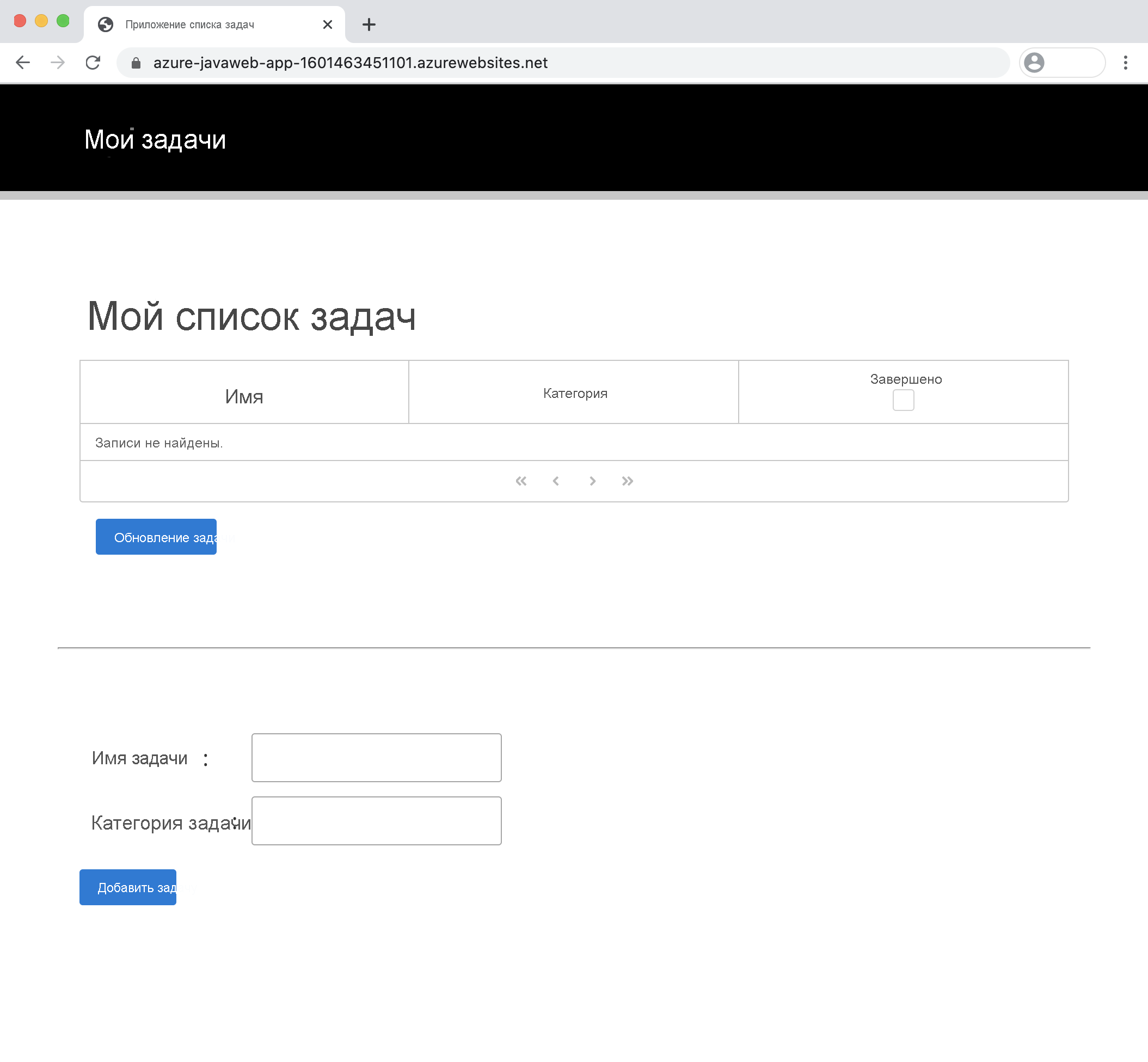
Task: Reload the page with the refresh icon
Action: point(93,62)
